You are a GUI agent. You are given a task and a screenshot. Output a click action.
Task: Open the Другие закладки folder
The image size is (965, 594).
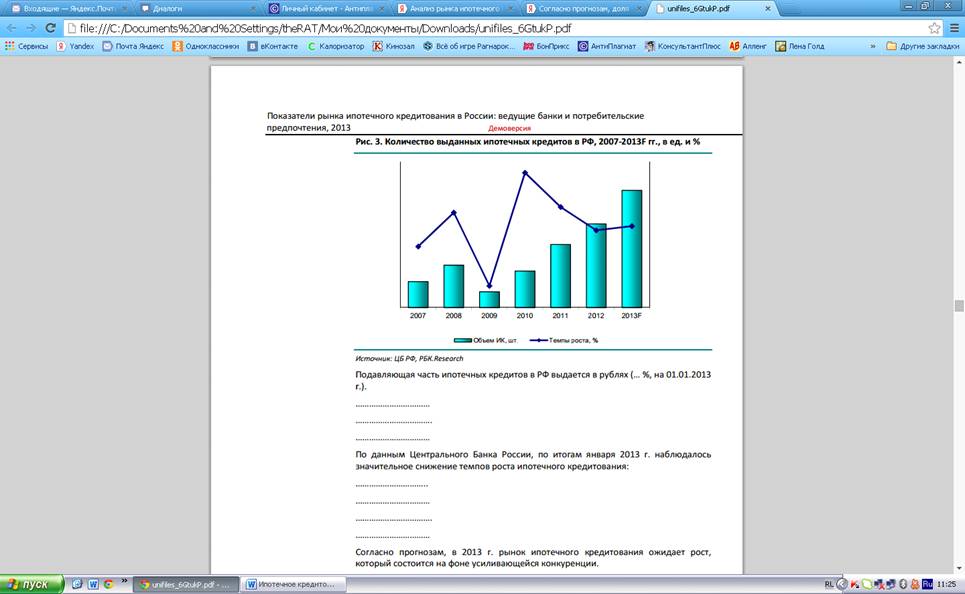point(923,46)
